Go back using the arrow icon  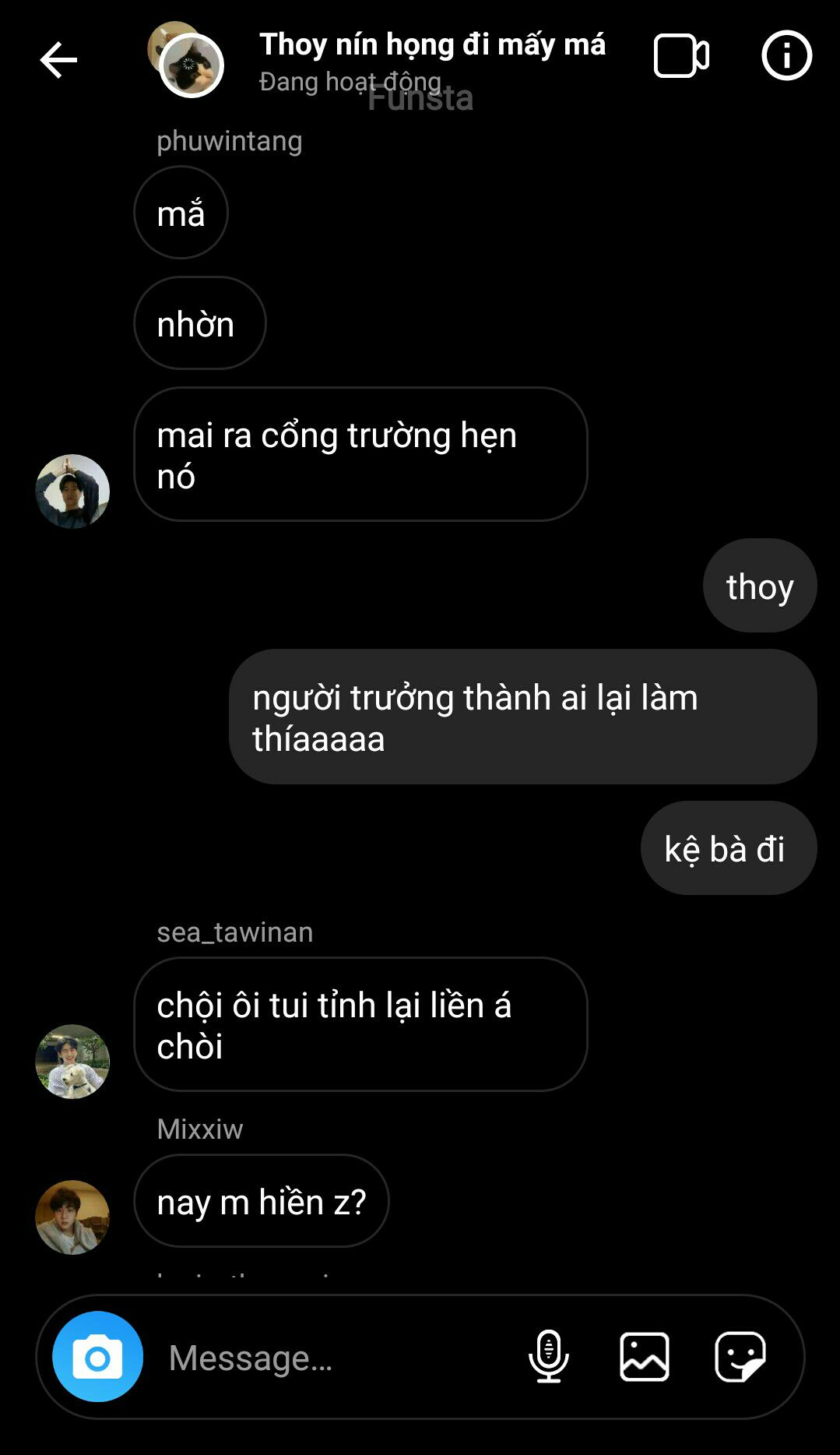[58, 60]
